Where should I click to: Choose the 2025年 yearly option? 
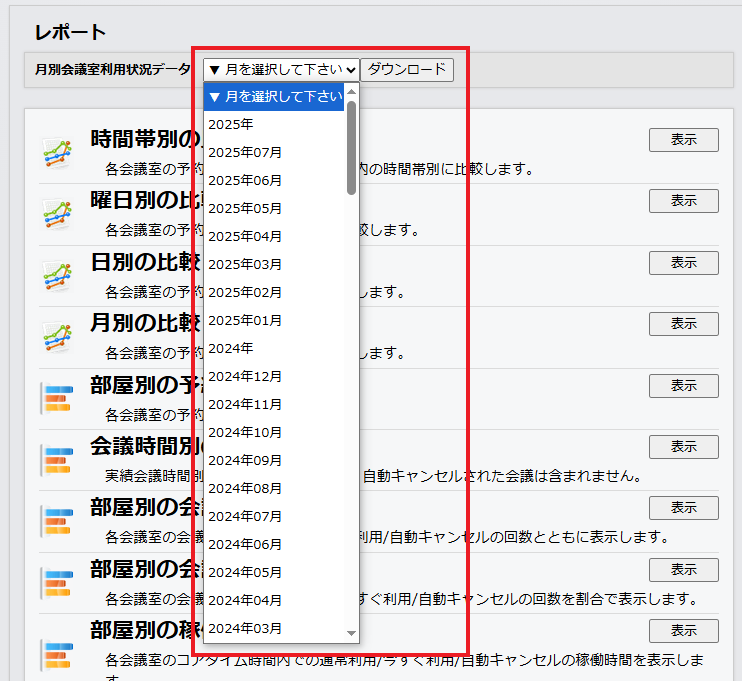tap(230, 124)
